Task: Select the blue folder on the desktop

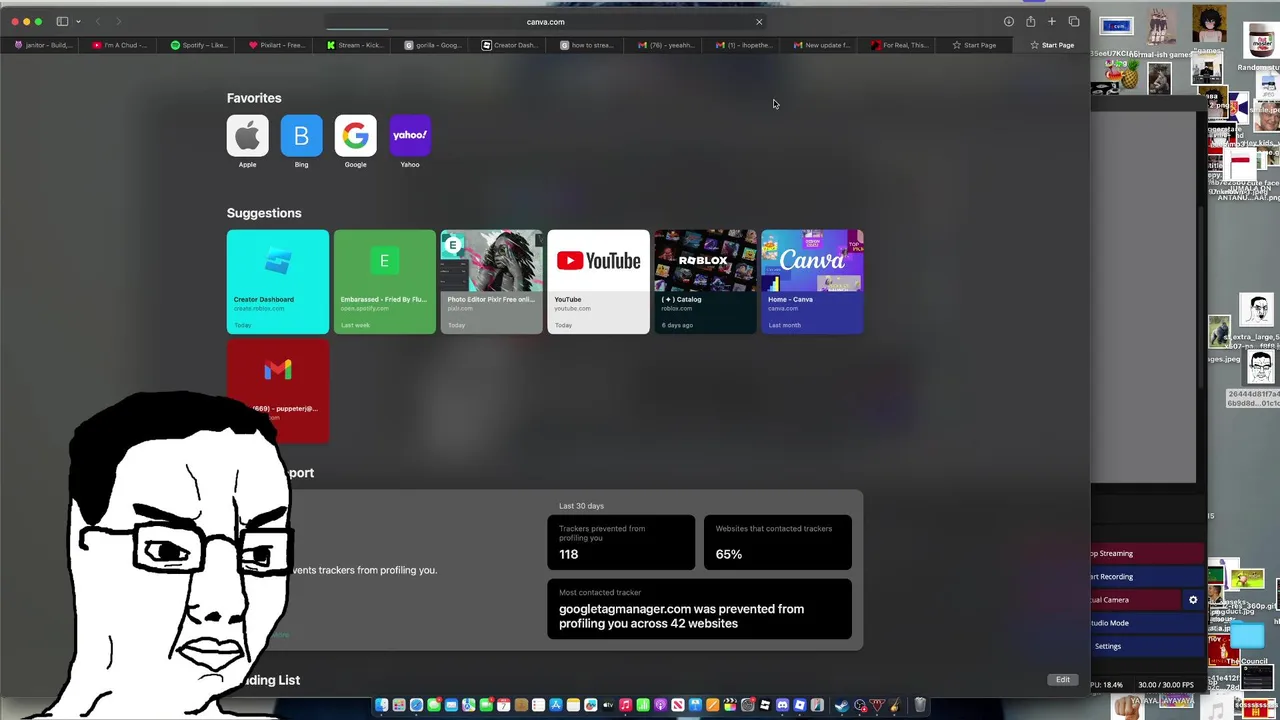Action: (x=1247, y=636)
